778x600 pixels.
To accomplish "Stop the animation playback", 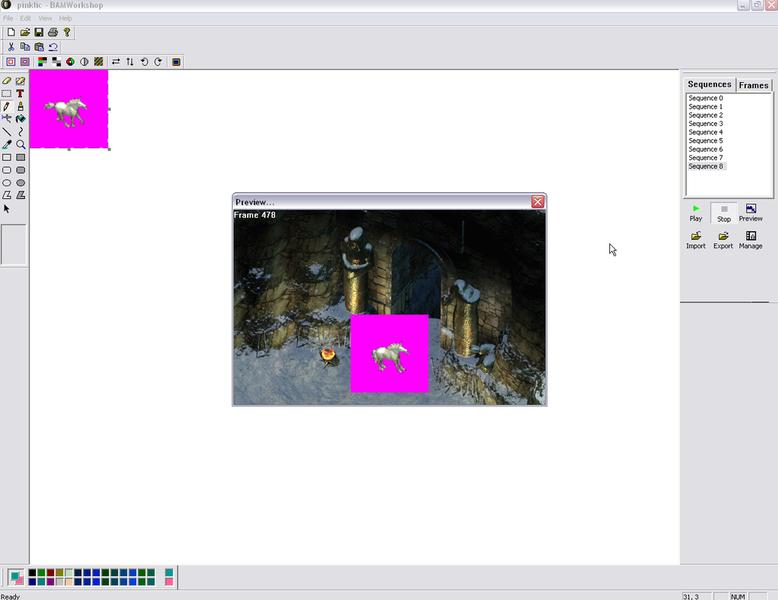I will point(723,213).
